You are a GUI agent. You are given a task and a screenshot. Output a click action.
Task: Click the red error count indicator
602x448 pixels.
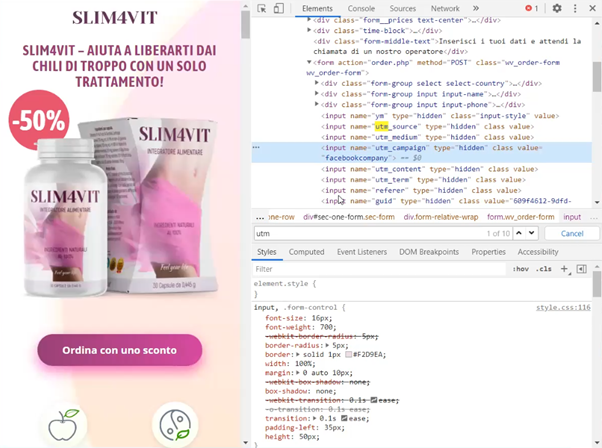(x=531, y=8)
